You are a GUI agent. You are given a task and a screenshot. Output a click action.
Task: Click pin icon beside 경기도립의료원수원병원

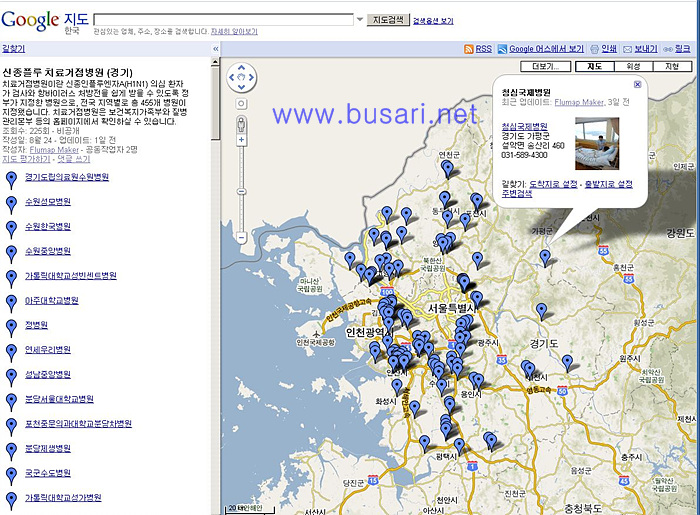[12, 180]
